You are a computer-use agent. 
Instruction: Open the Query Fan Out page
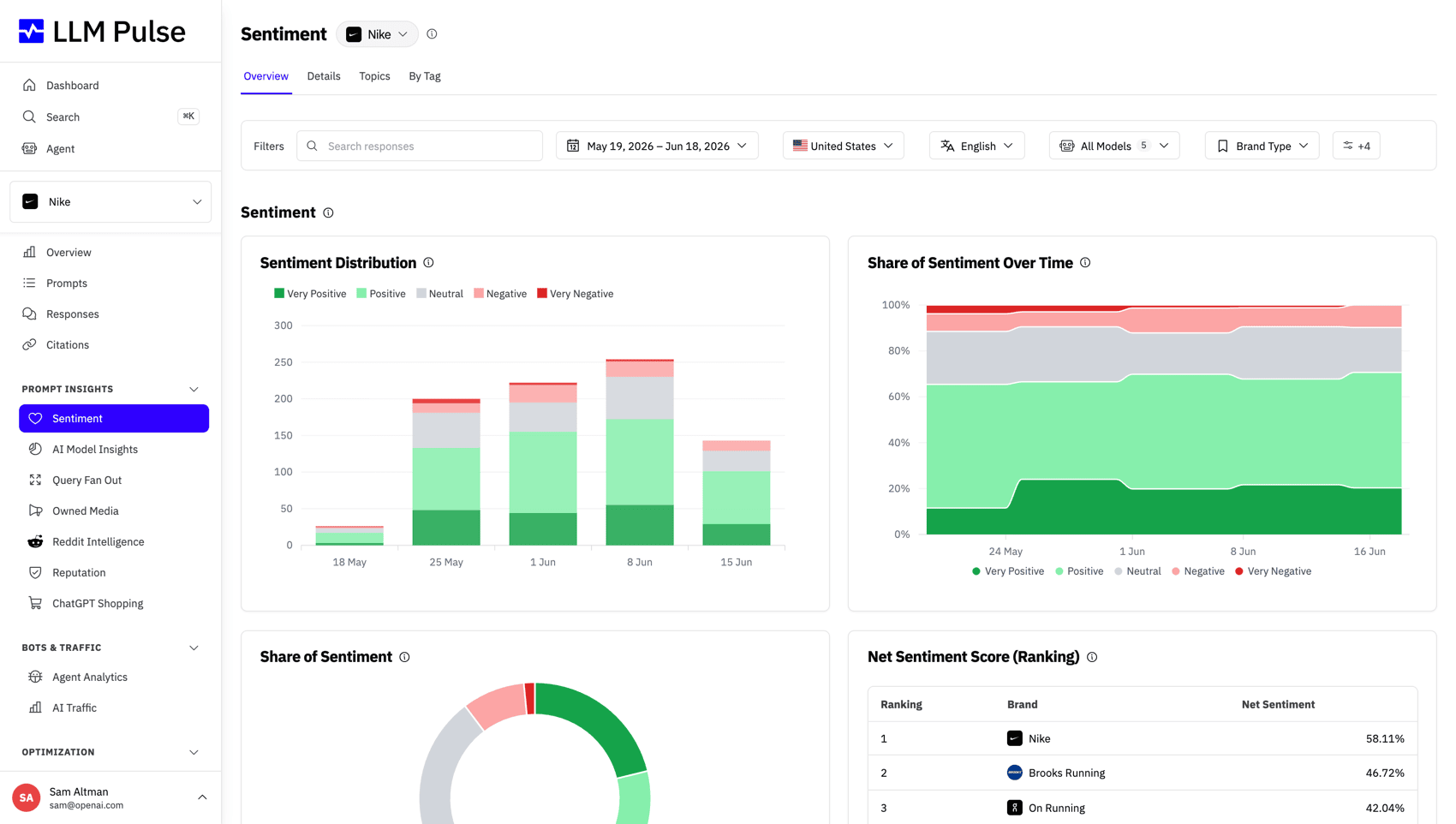pos(87,480)
